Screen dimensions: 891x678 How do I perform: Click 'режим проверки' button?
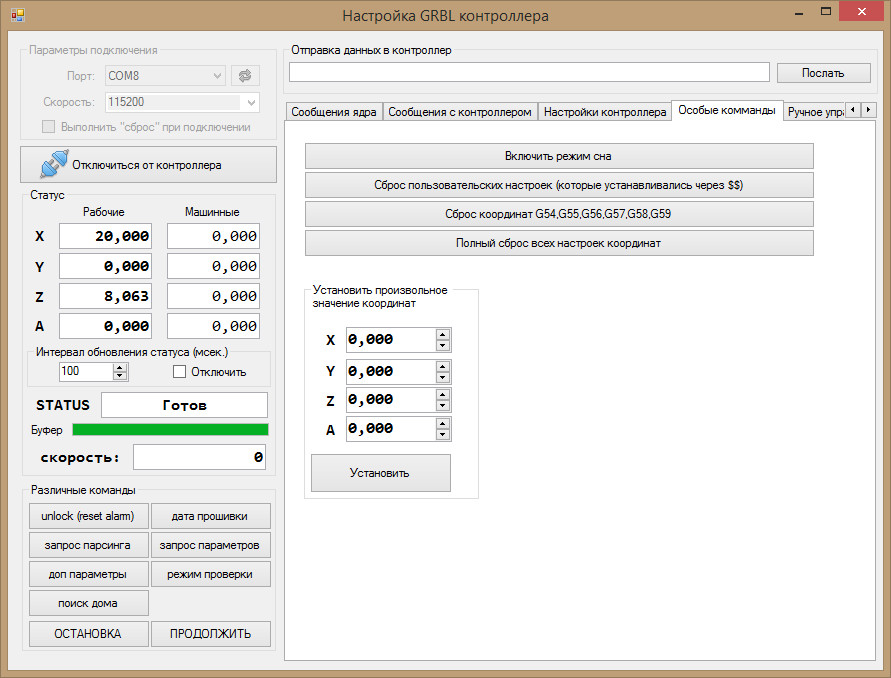point(211,574)
